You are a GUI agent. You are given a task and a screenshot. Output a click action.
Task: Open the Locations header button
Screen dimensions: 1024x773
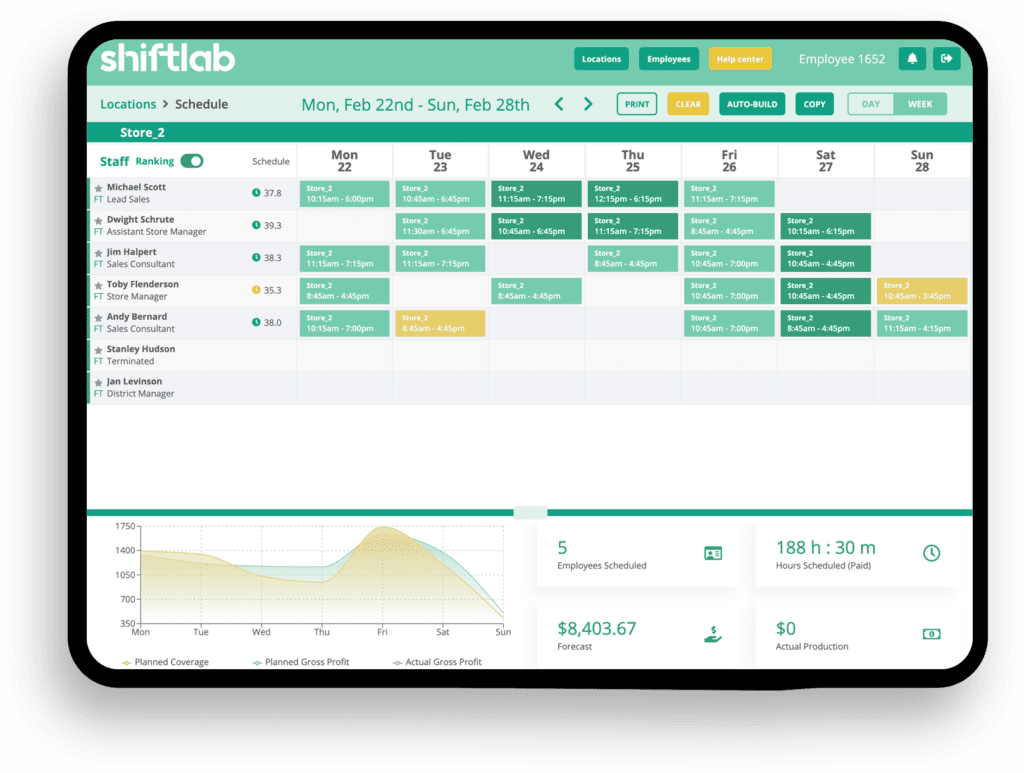coord(601,59)
